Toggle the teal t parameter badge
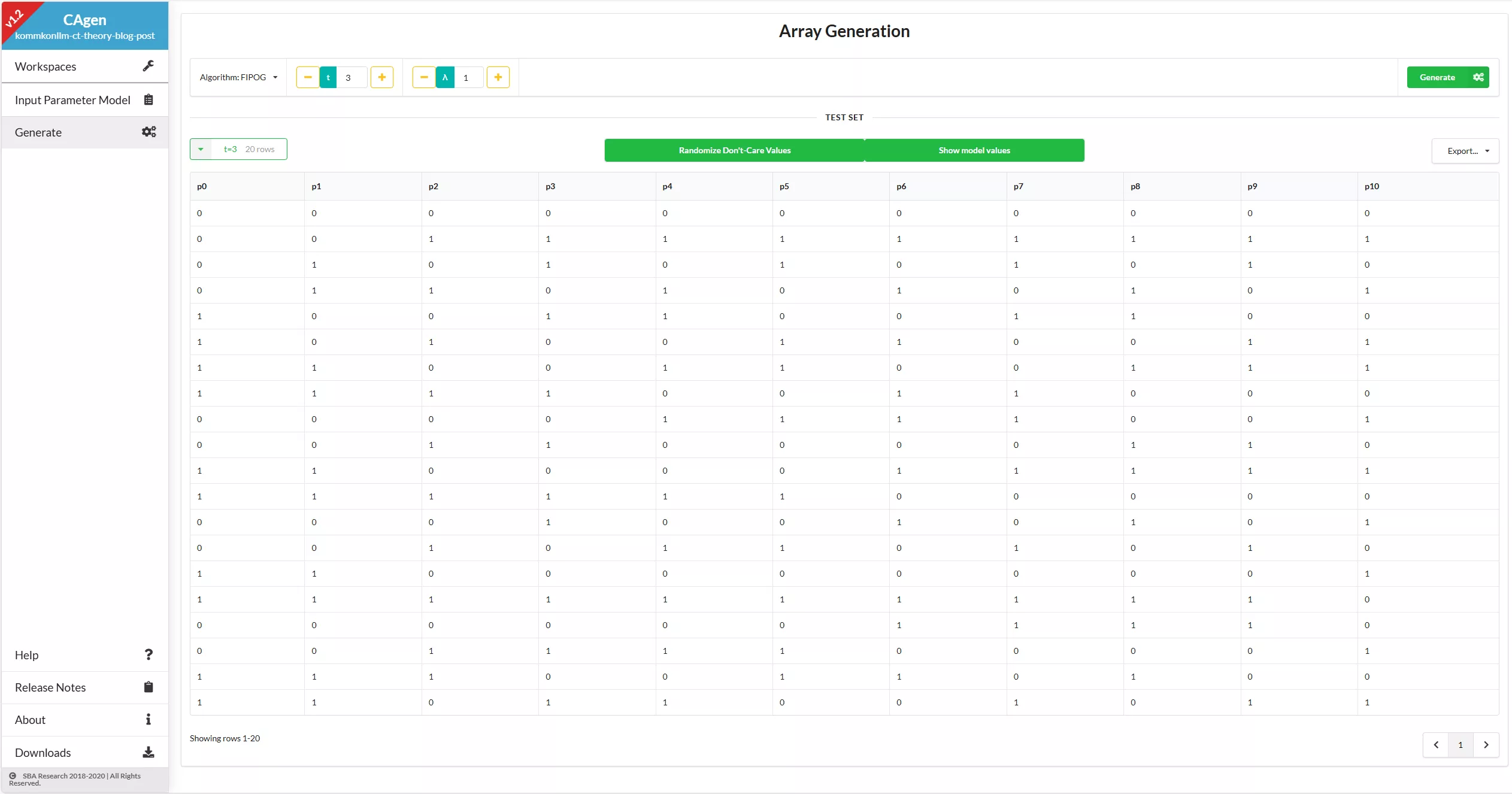The height and width of the screenshot is (794, 1512). (329, 77)
